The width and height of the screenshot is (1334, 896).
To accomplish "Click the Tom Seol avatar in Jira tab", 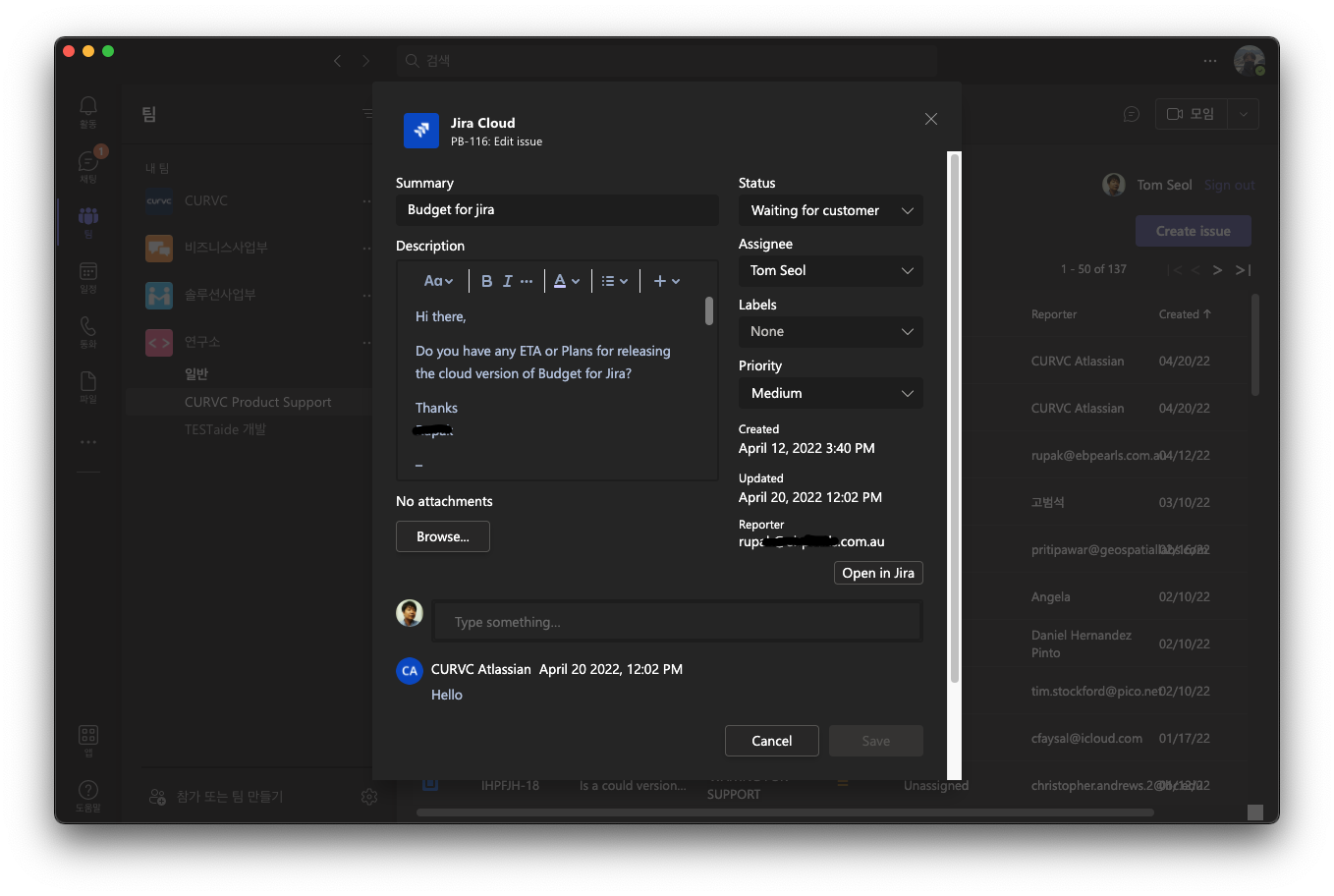I will (x=1114, y=185).
